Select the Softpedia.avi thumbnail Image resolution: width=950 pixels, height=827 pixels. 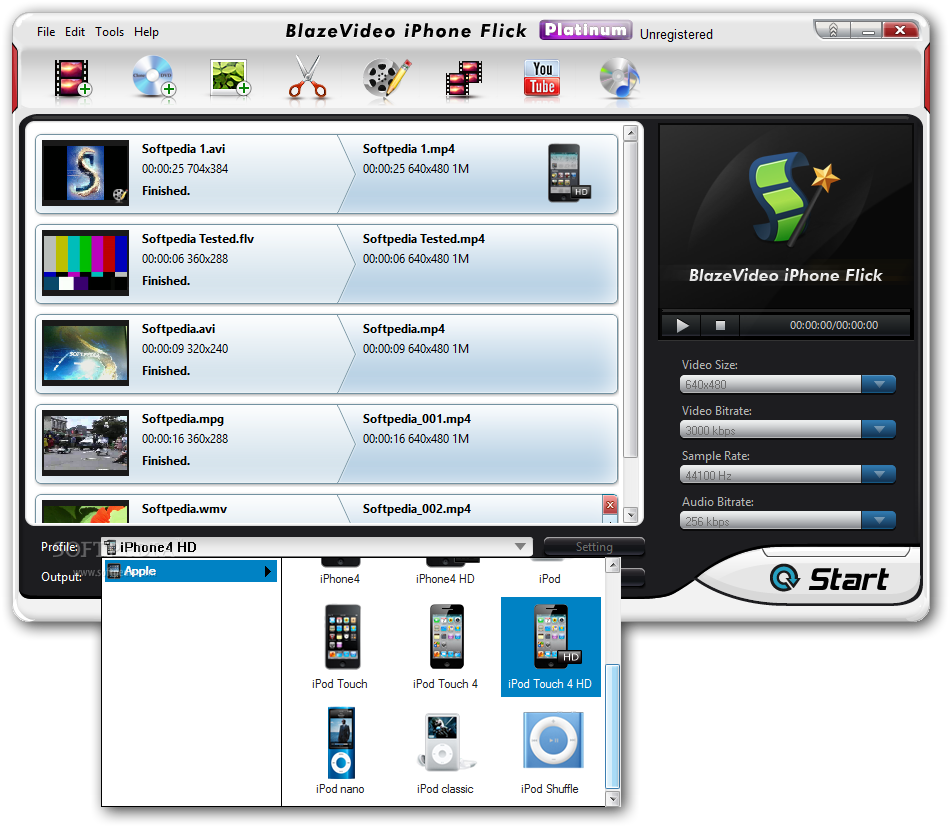85,353
